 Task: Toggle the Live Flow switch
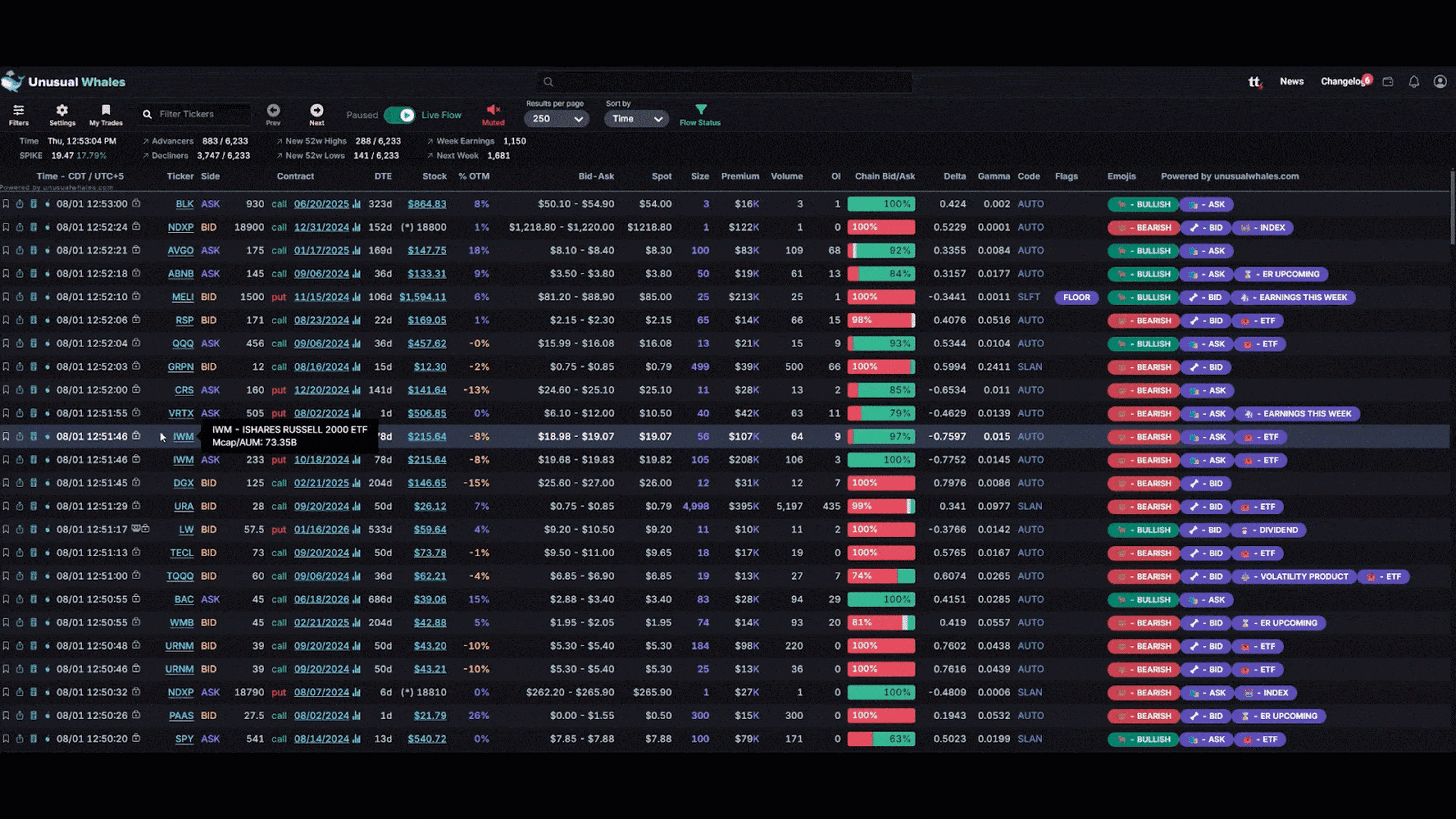(399, 115)
